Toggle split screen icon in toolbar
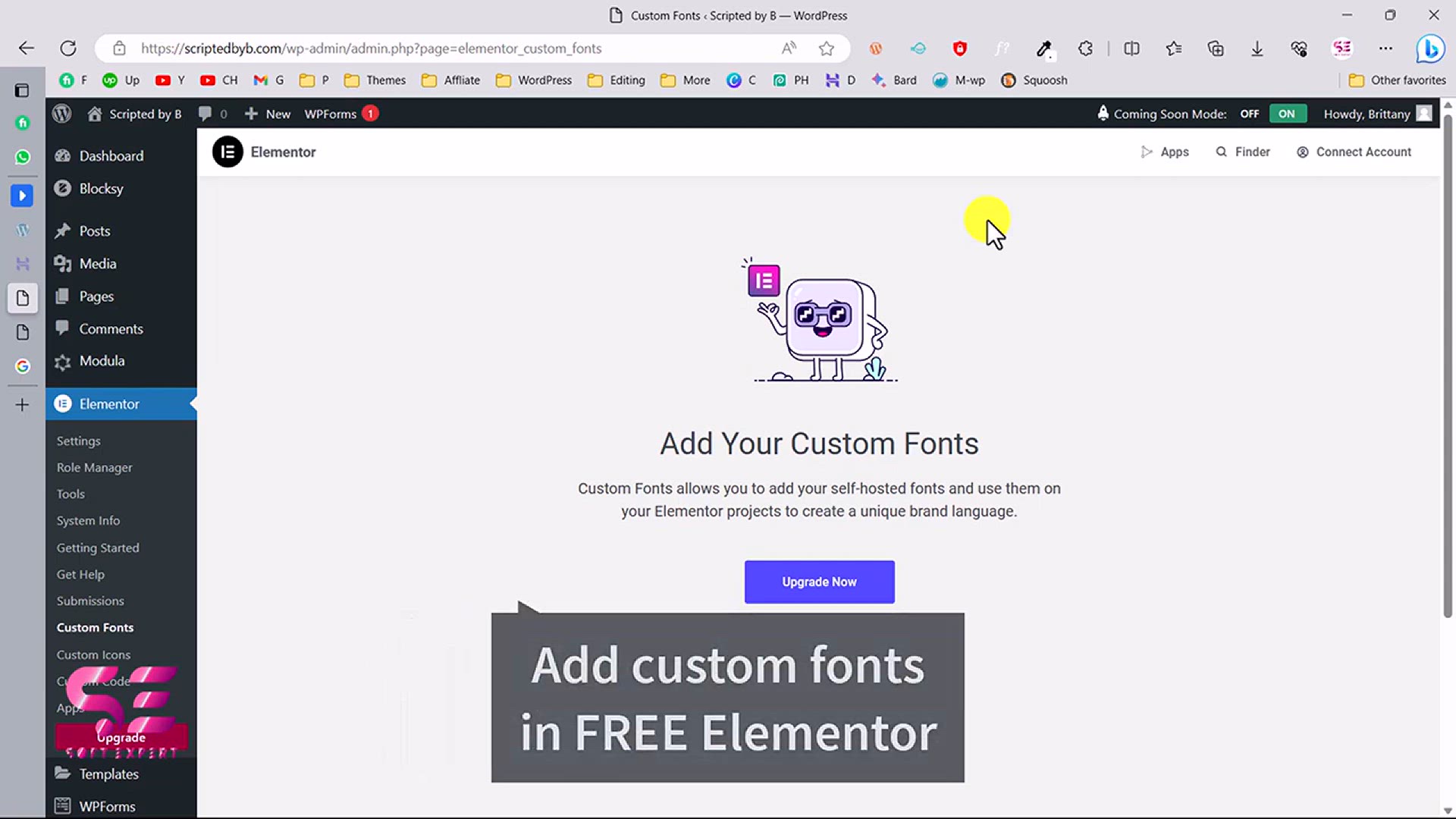Screen dimensions: 1456x819 tap(1131, 49)
